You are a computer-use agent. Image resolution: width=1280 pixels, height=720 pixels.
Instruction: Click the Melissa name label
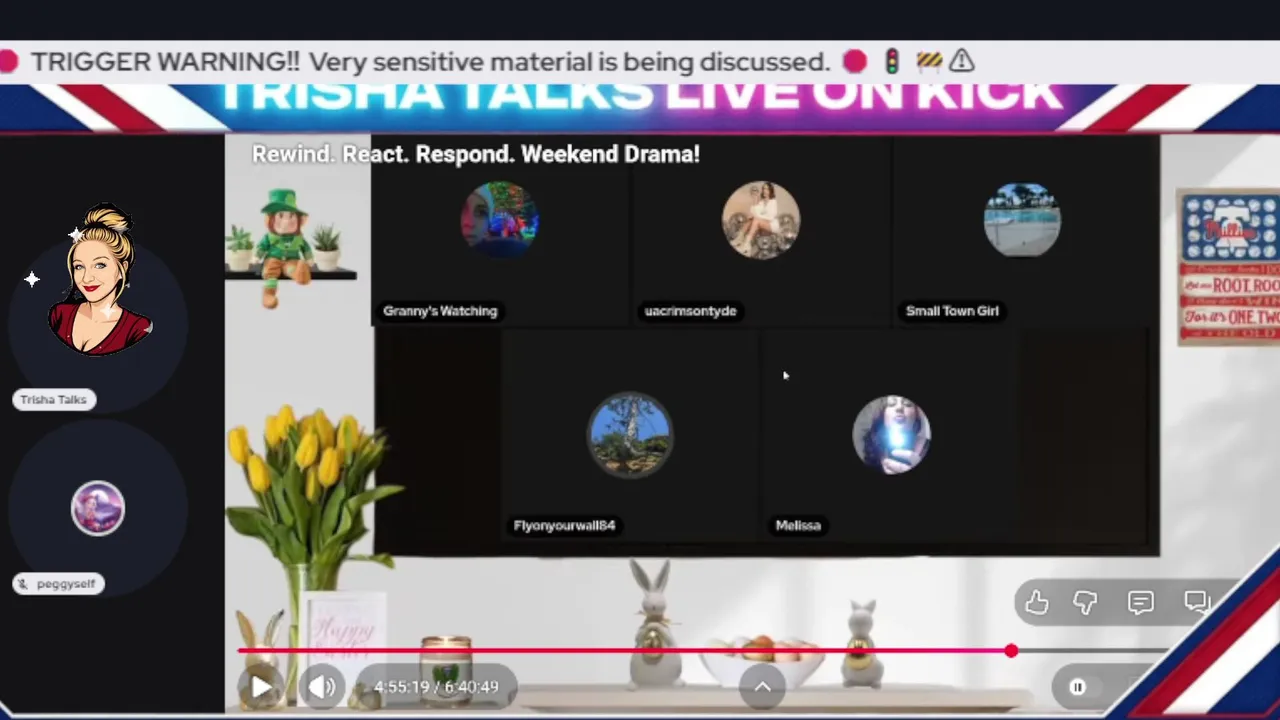tap(798, 525)
